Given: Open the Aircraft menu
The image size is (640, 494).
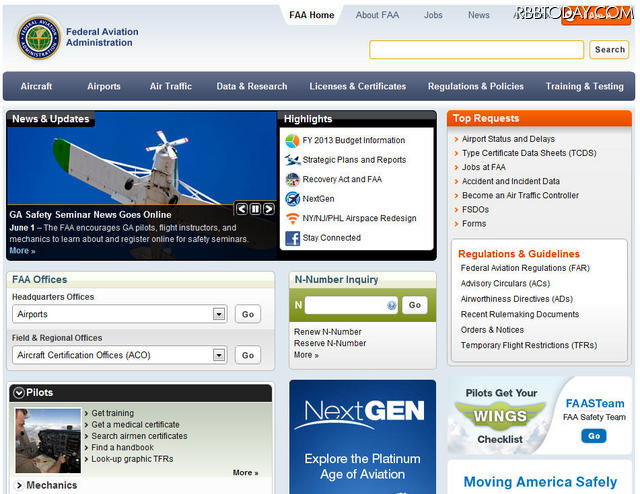Looking at the screenshot, I should pyautogui.click(x=36, y=86).
